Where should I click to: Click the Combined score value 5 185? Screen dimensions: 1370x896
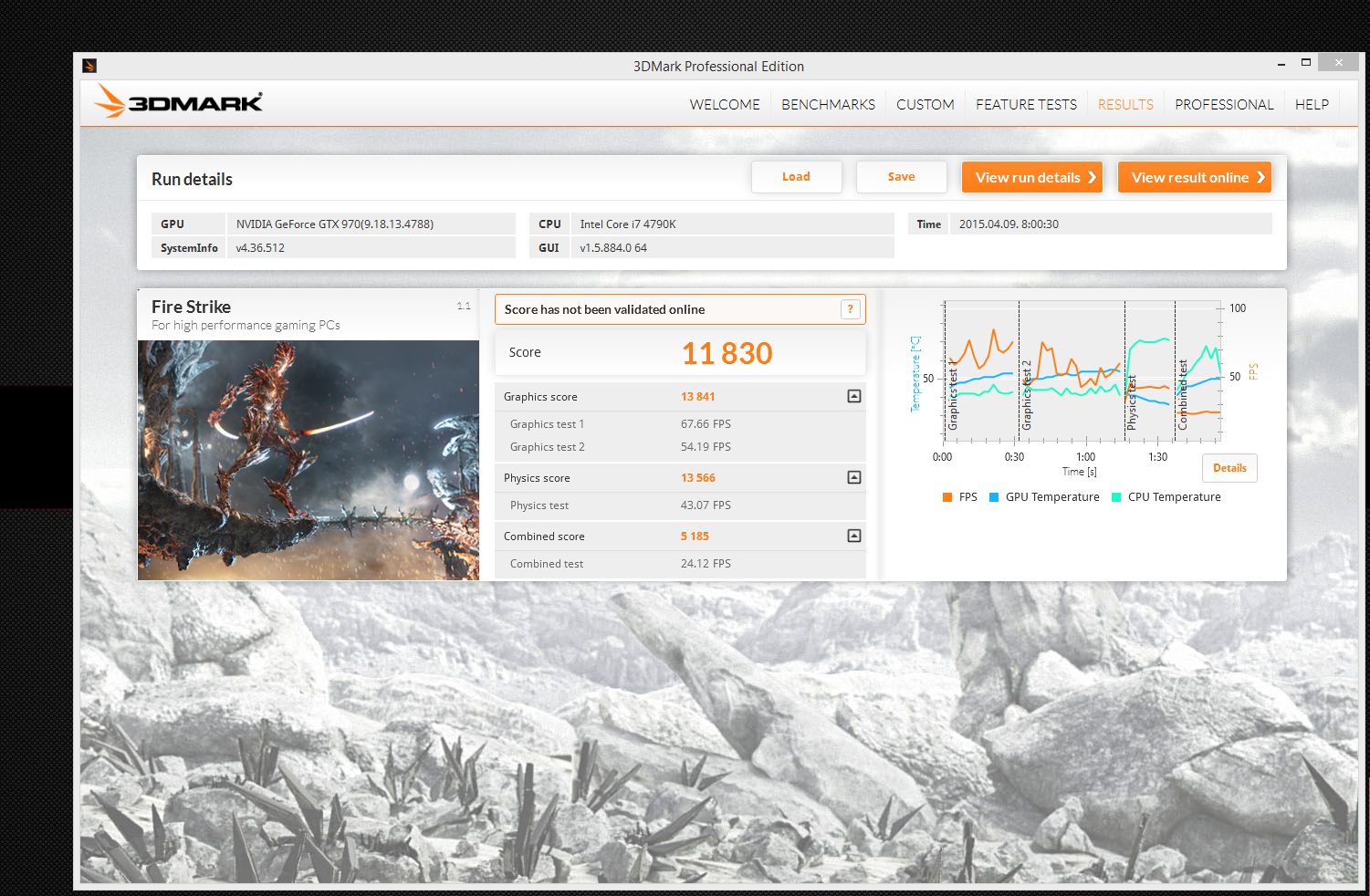pyautogui.click(x=695, y=537)
